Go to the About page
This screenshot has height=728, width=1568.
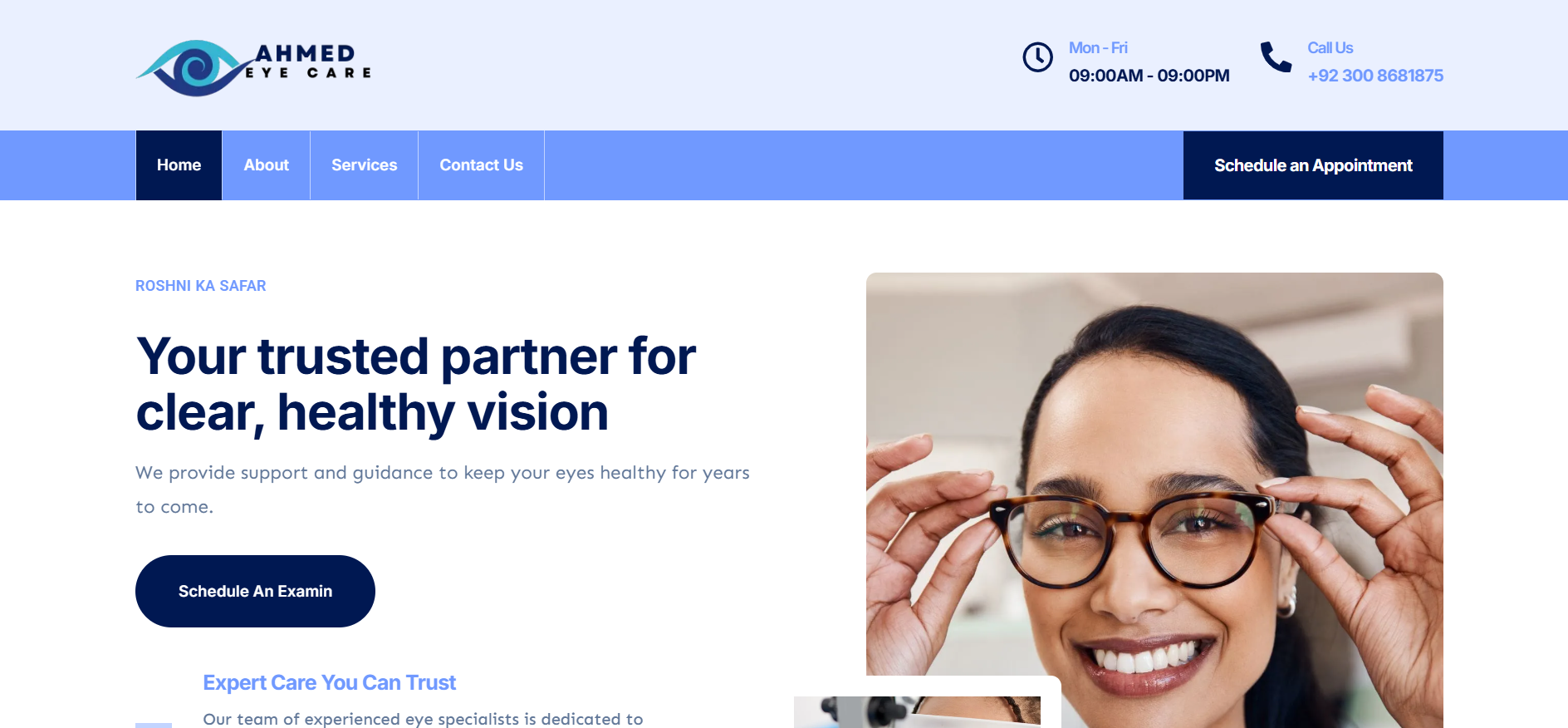click(266, 165)
